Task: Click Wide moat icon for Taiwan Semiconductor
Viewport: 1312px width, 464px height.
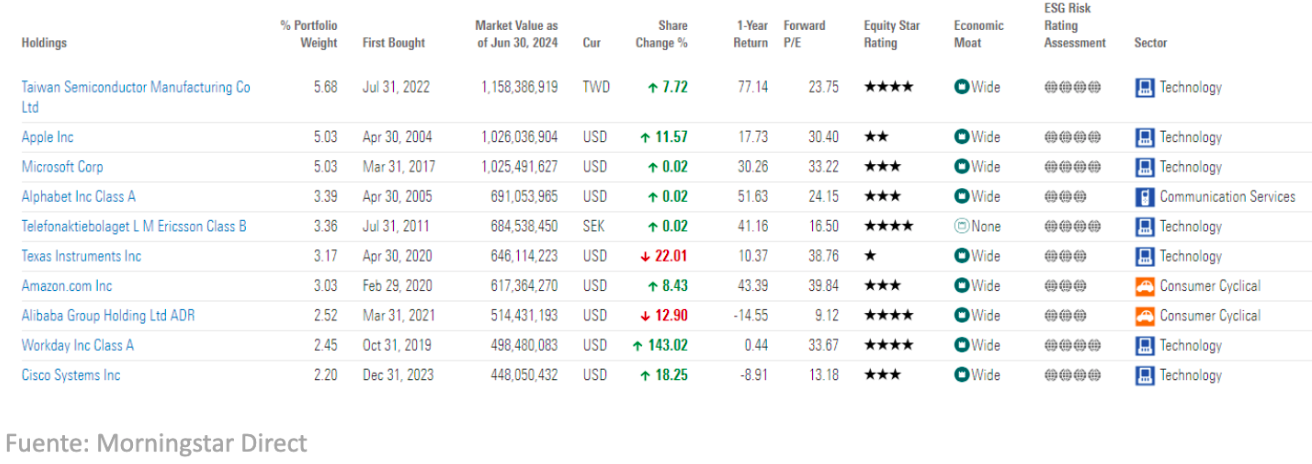Action: pos(962,88)
